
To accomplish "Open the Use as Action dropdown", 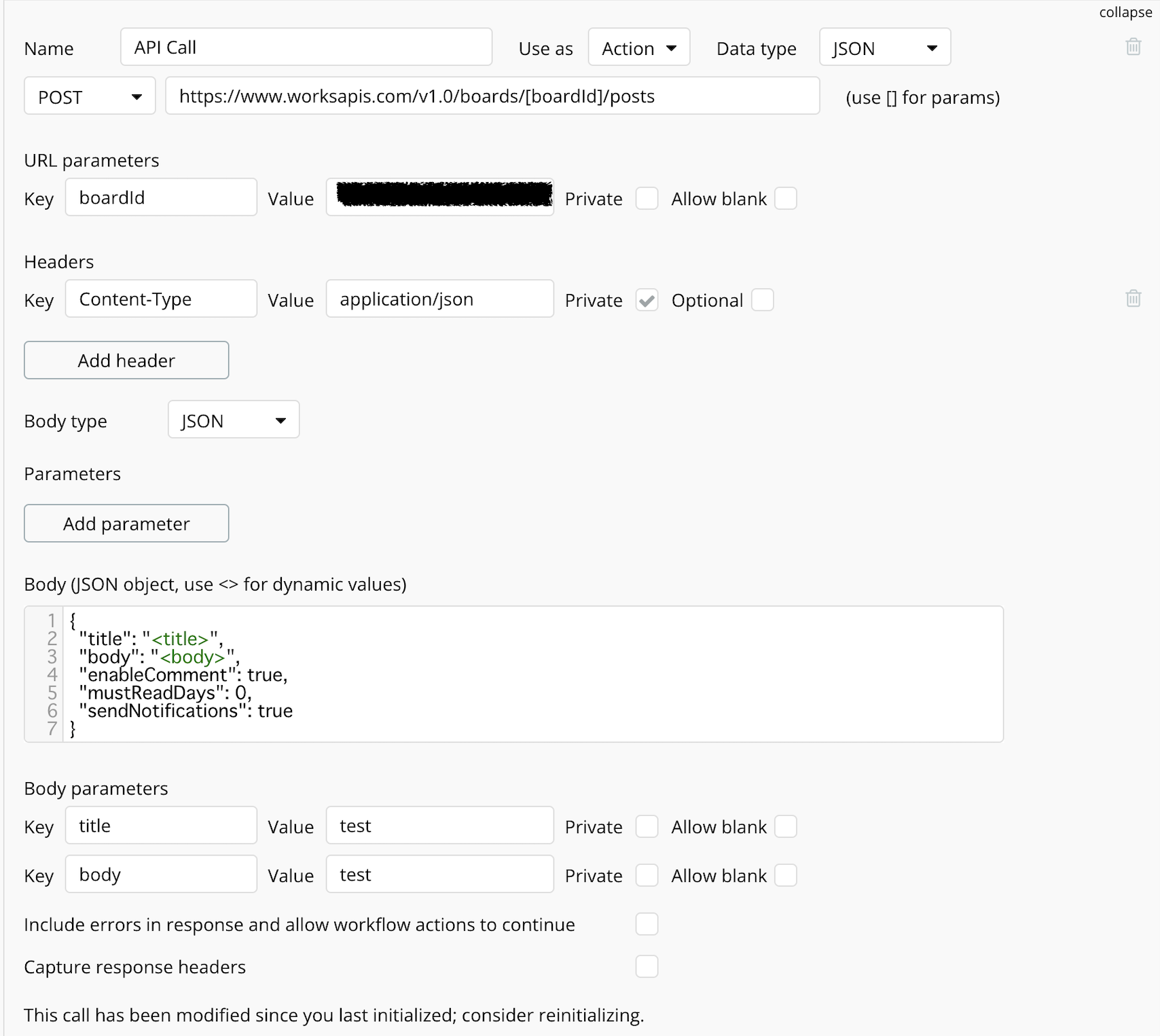I will pos(639,48).
